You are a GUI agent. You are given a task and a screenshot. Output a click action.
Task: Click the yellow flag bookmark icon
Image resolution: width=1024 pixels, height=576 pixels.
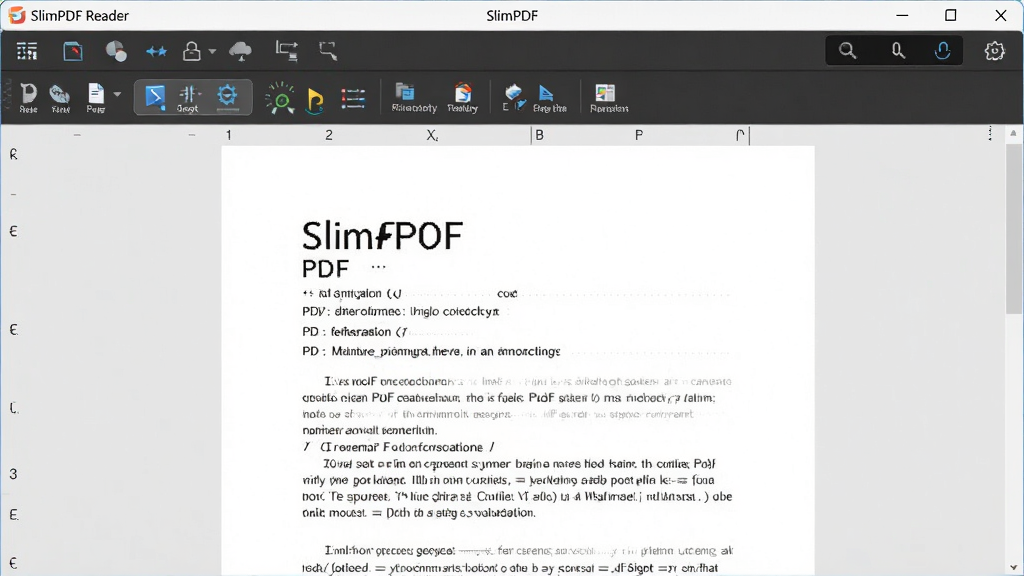click(315, 100)
